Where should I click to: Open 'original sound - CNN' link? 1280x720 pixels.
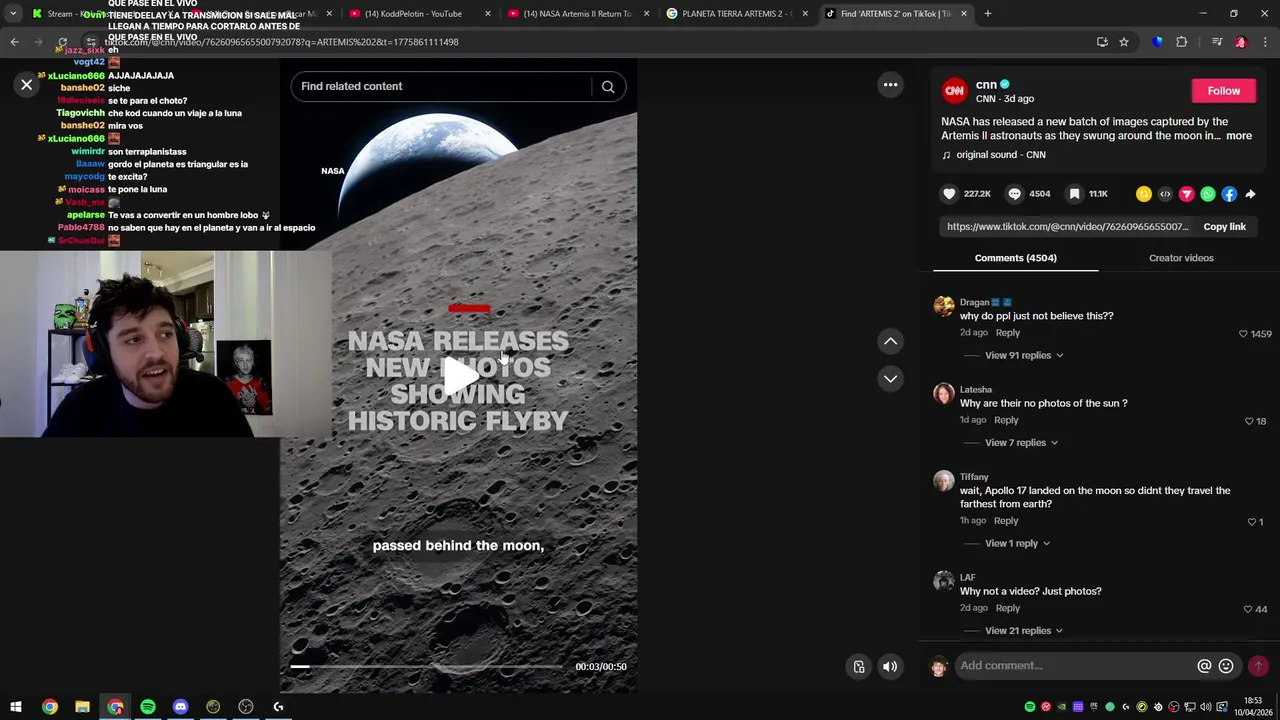[1000, 155]
